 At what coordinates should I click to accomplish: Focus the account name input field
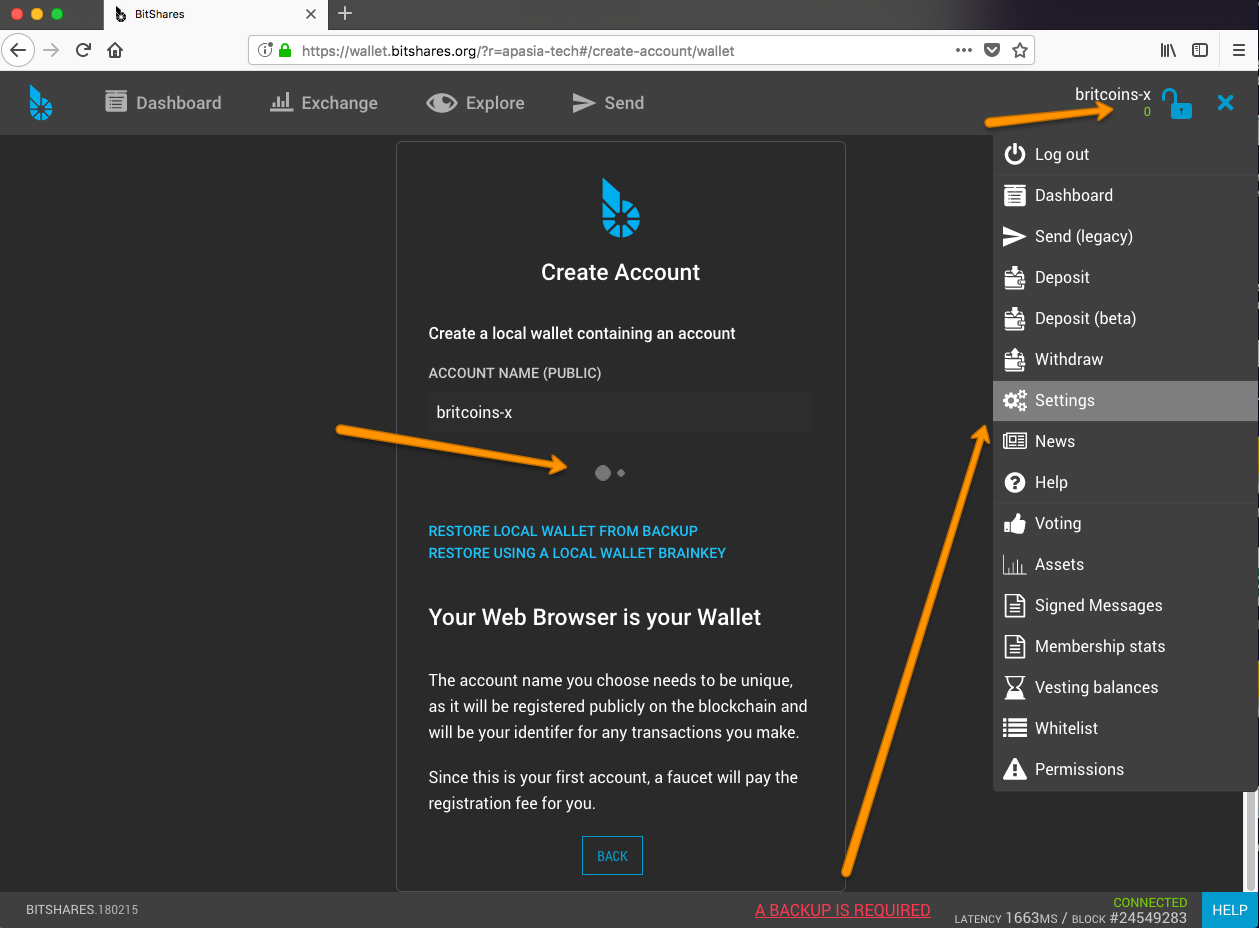[x=620, y=412]
